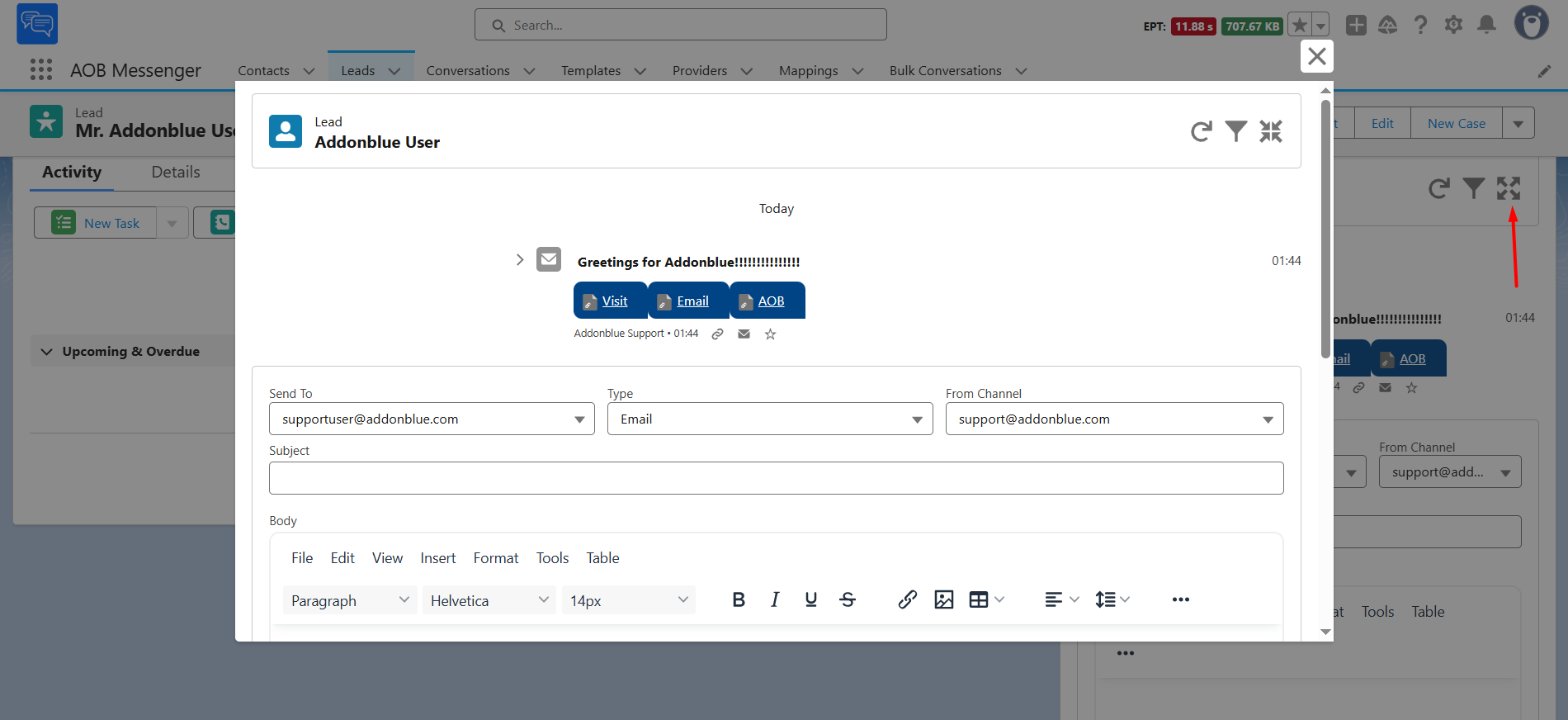
Task: Open the Notifications bell
Action: pos(1486,25)
